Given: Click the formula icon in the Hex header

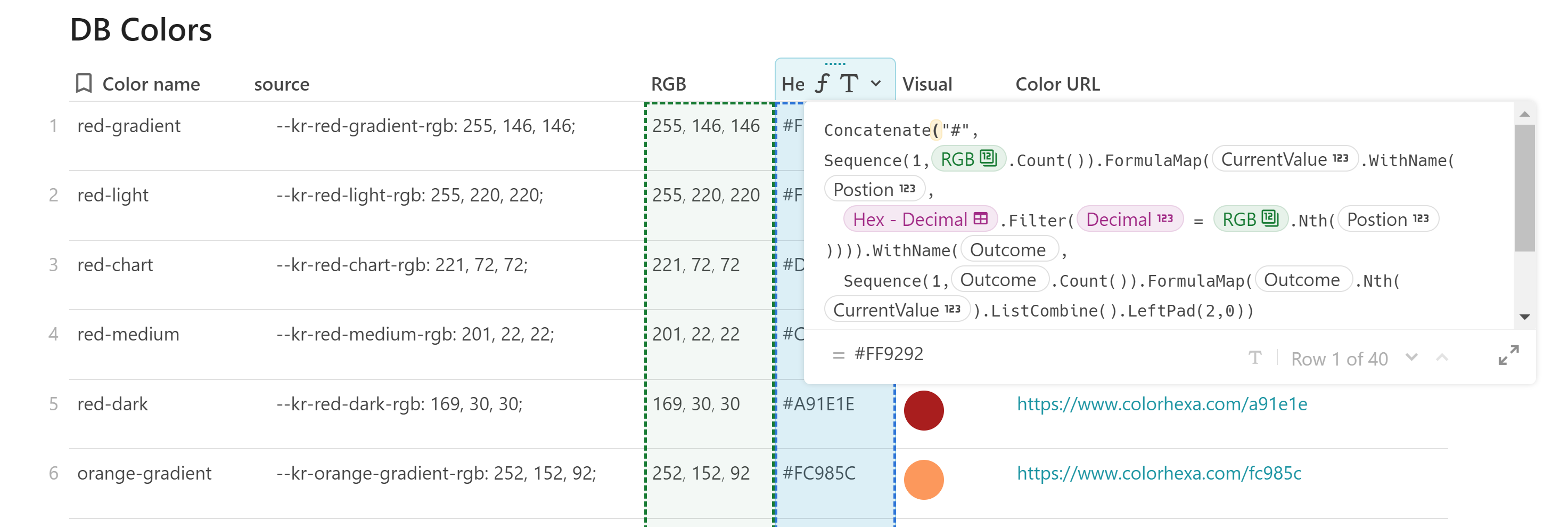Looking at the screenshot, I should click(823, 84).
